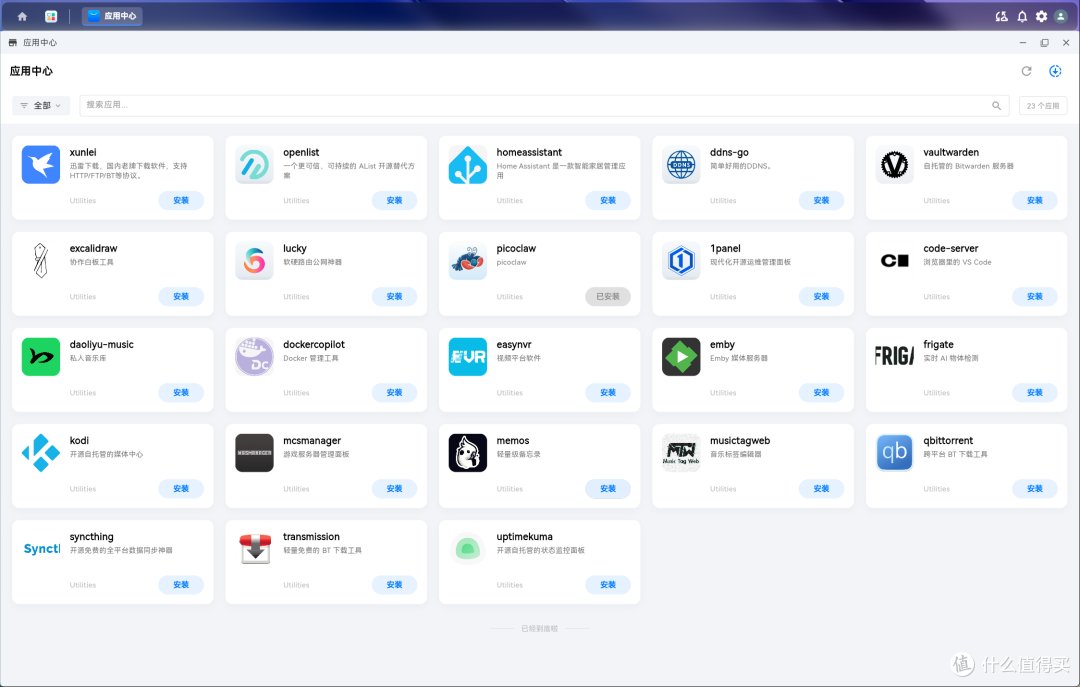
Task: Install the daoliyu-music app
Action: (181, 393)
